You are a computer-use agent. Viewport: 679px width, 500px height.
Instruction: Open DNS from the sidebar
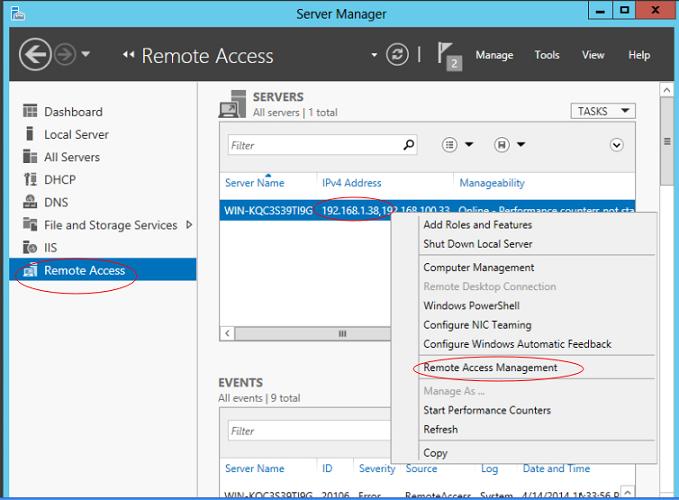(56, 202)
